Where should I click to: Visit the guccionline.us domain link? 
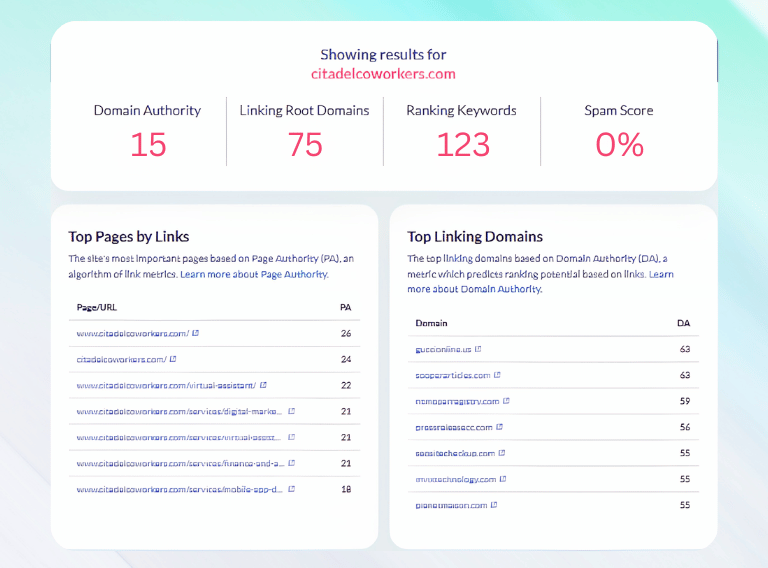(x=443, y=349)
